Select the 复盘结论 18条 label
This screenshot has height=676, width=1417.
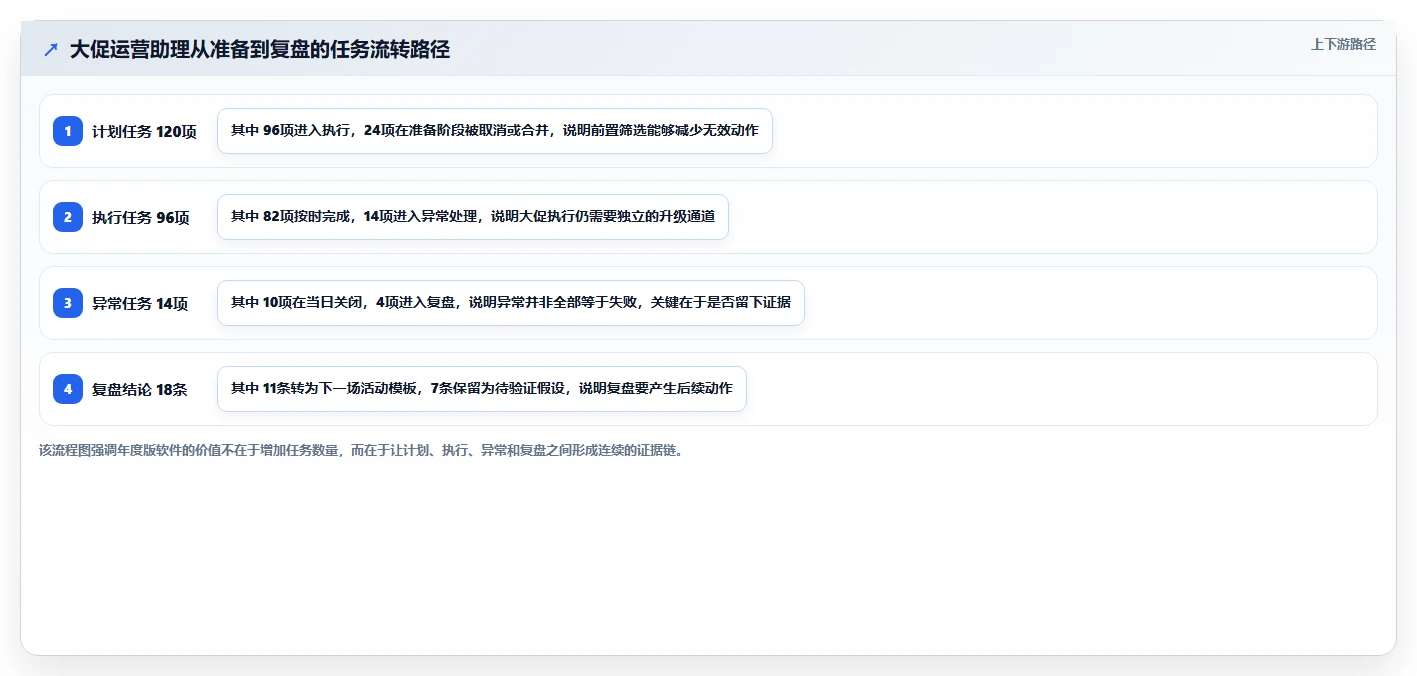point(140,389)
